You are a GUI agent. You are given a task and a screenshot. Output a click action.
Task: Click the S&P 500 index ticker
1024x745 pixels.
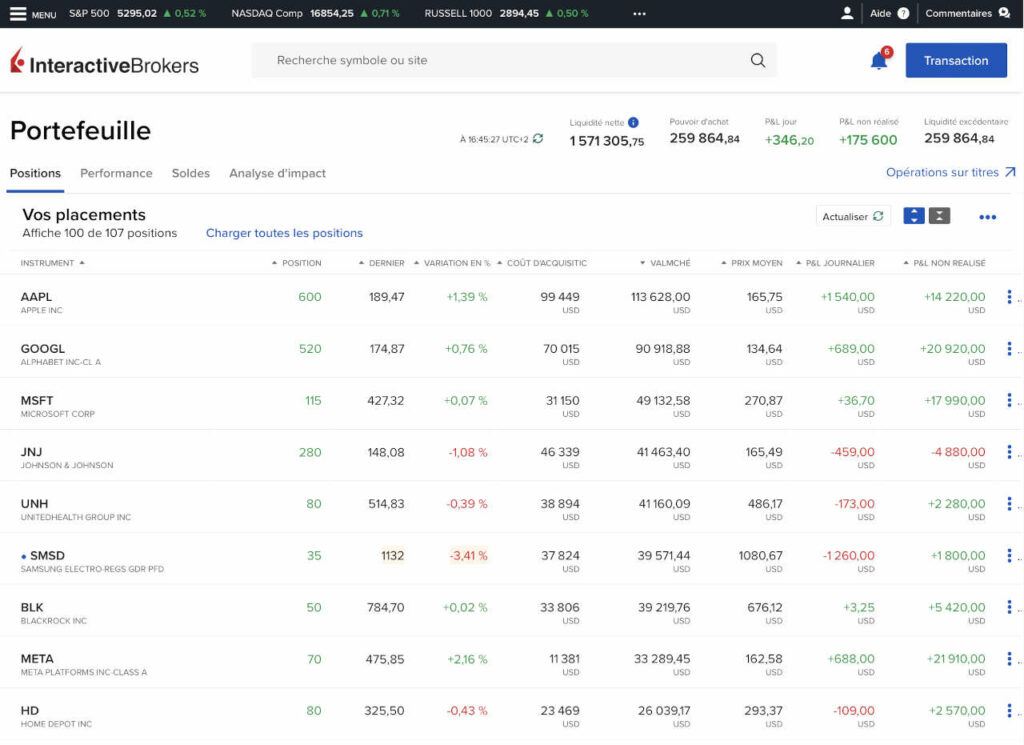[138, 13]
